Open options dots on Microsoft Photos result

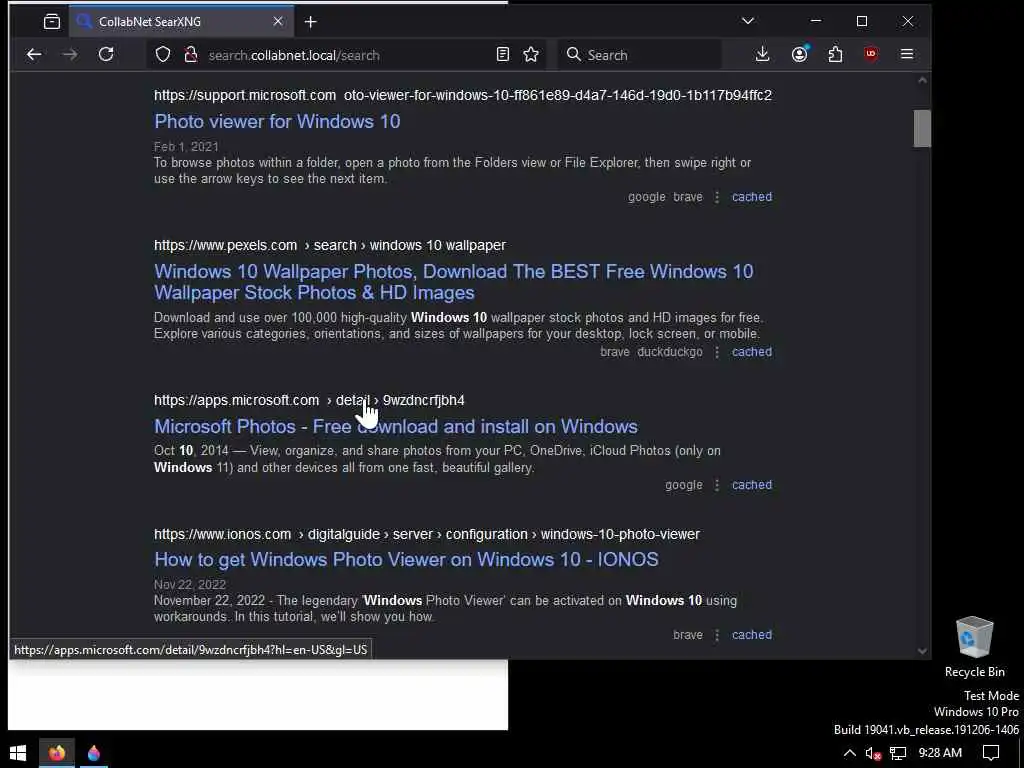point(717,485)
